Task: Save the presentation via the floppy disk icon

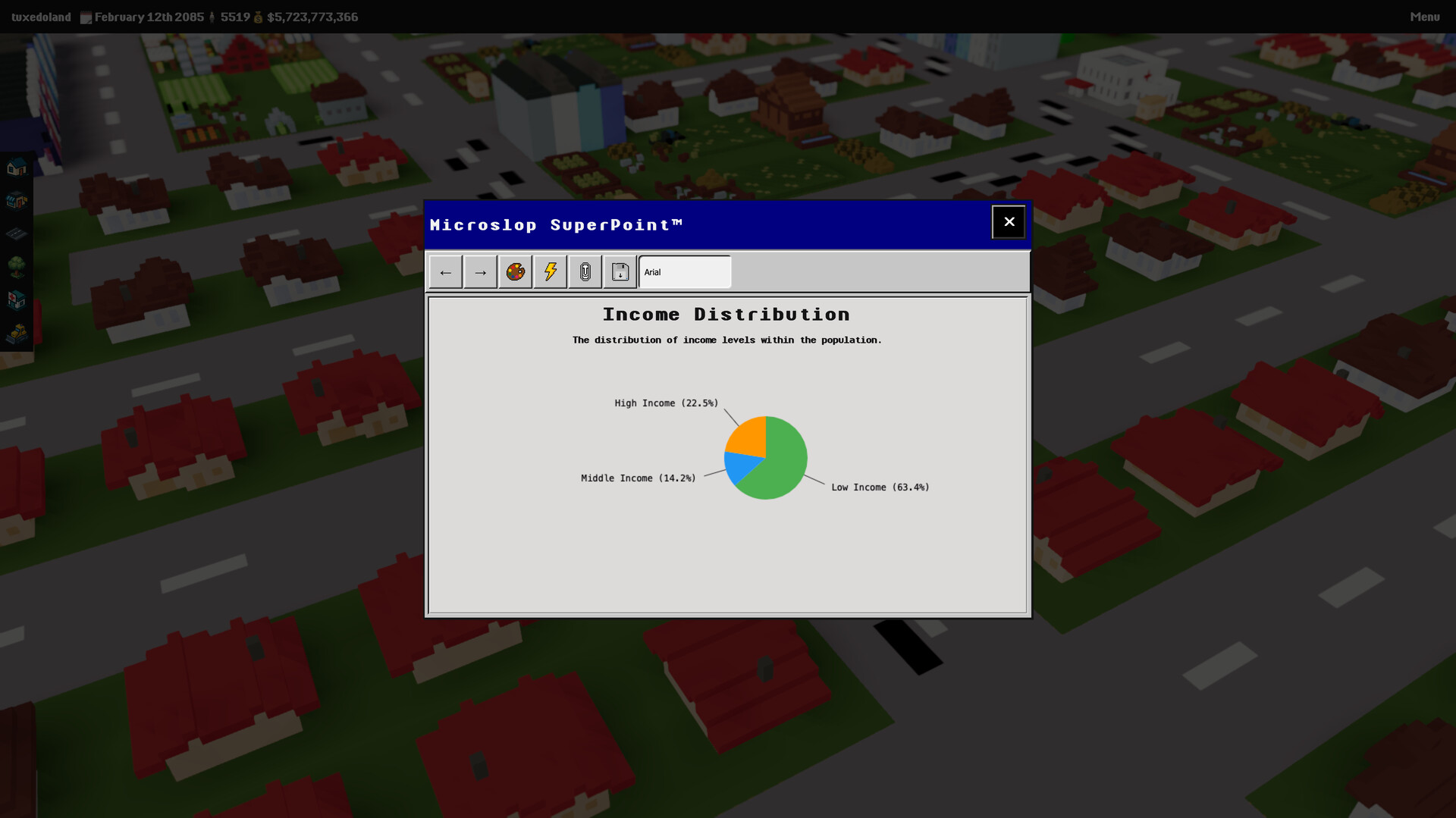Action: tap(620, 272)
